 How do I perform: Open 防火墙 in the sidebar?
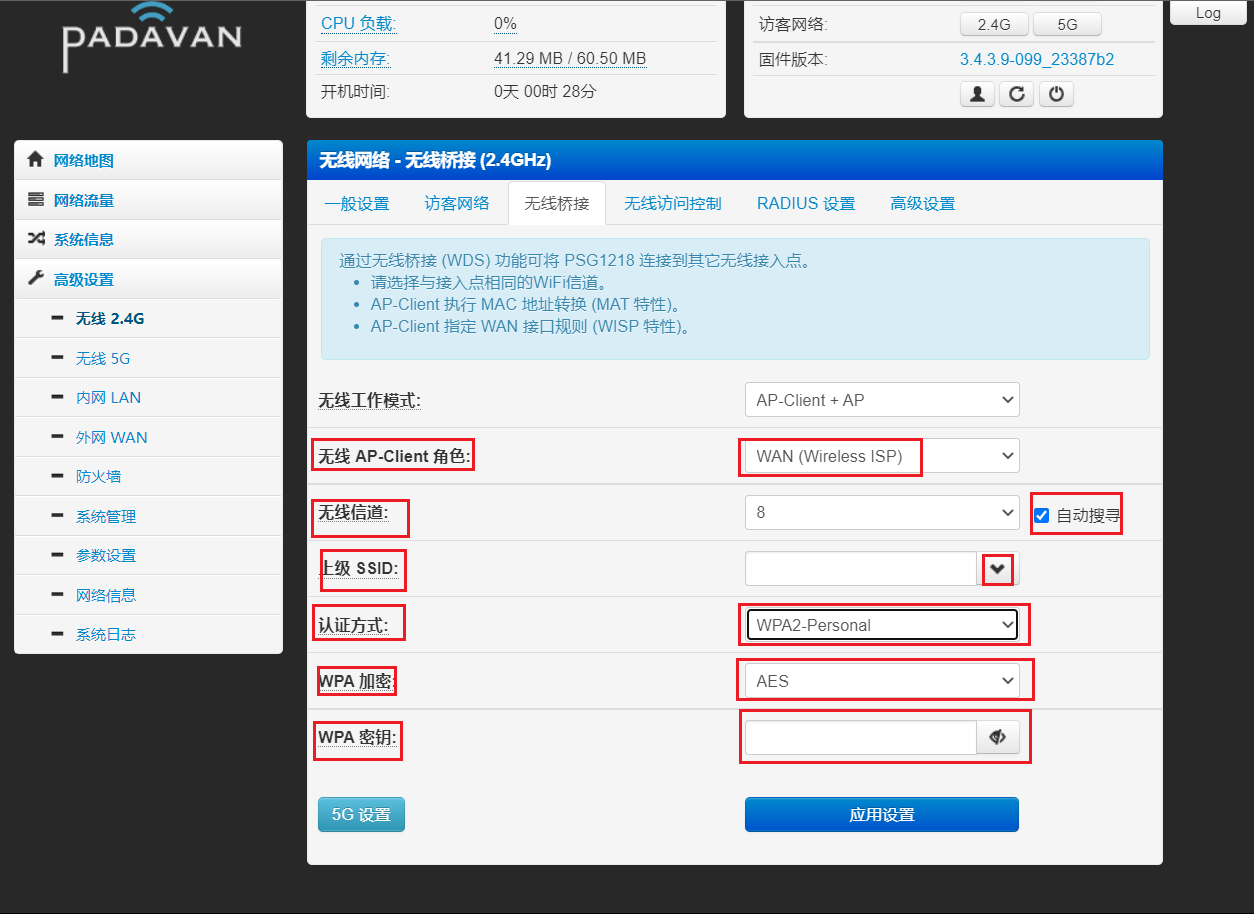click(98, 477)
